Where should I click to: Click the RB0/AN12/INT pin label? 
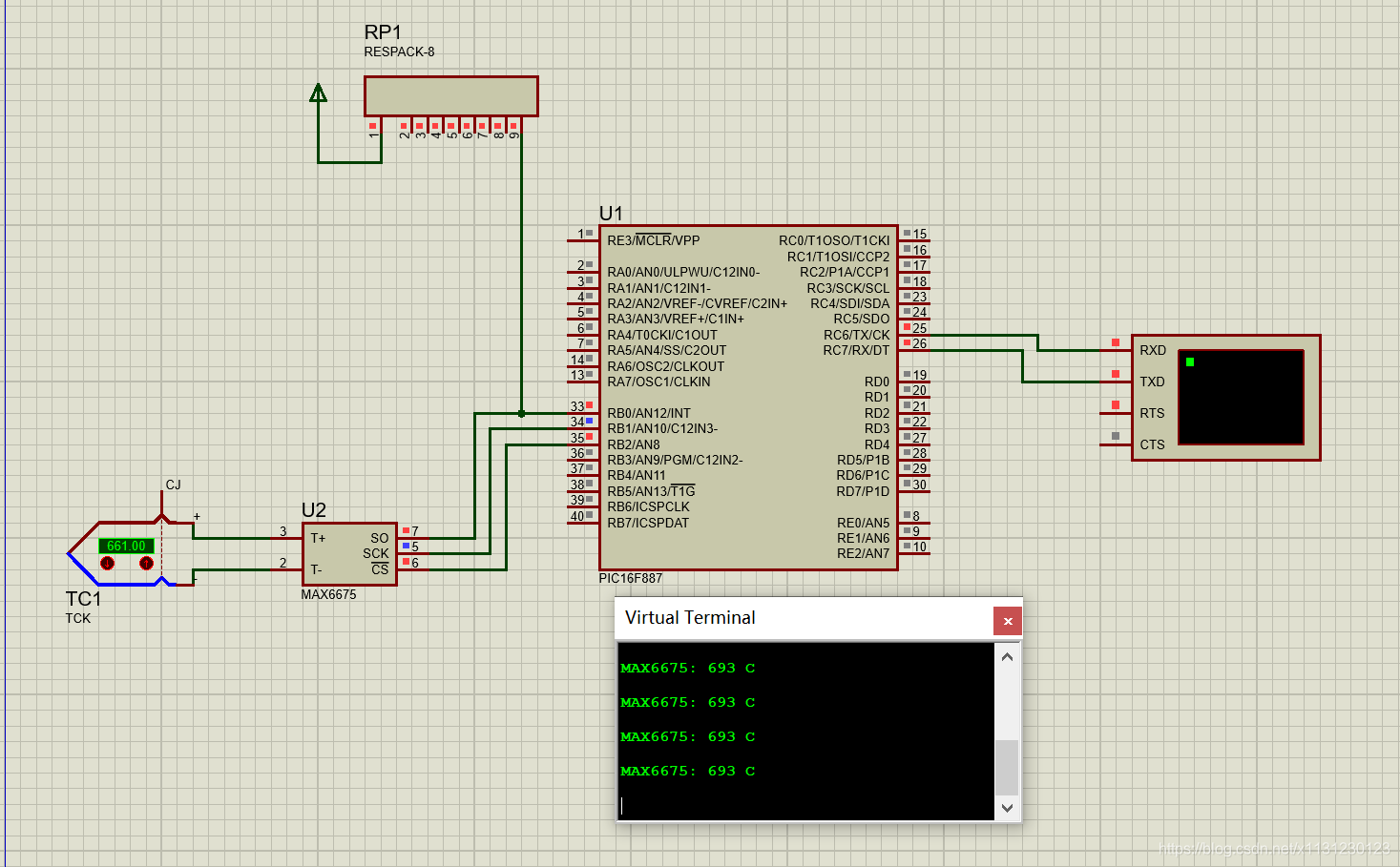[x=649, y=413]
